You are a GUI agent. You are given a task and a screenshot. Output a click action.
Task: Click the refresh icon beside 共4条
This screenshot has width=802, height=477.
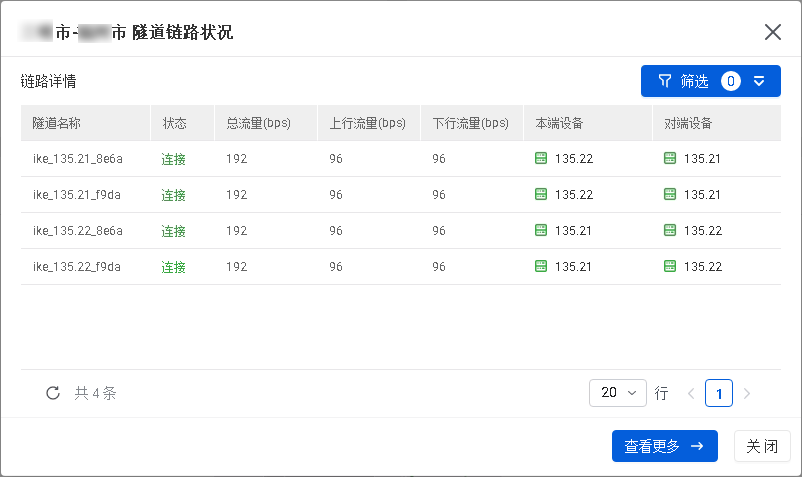point(53,393)
